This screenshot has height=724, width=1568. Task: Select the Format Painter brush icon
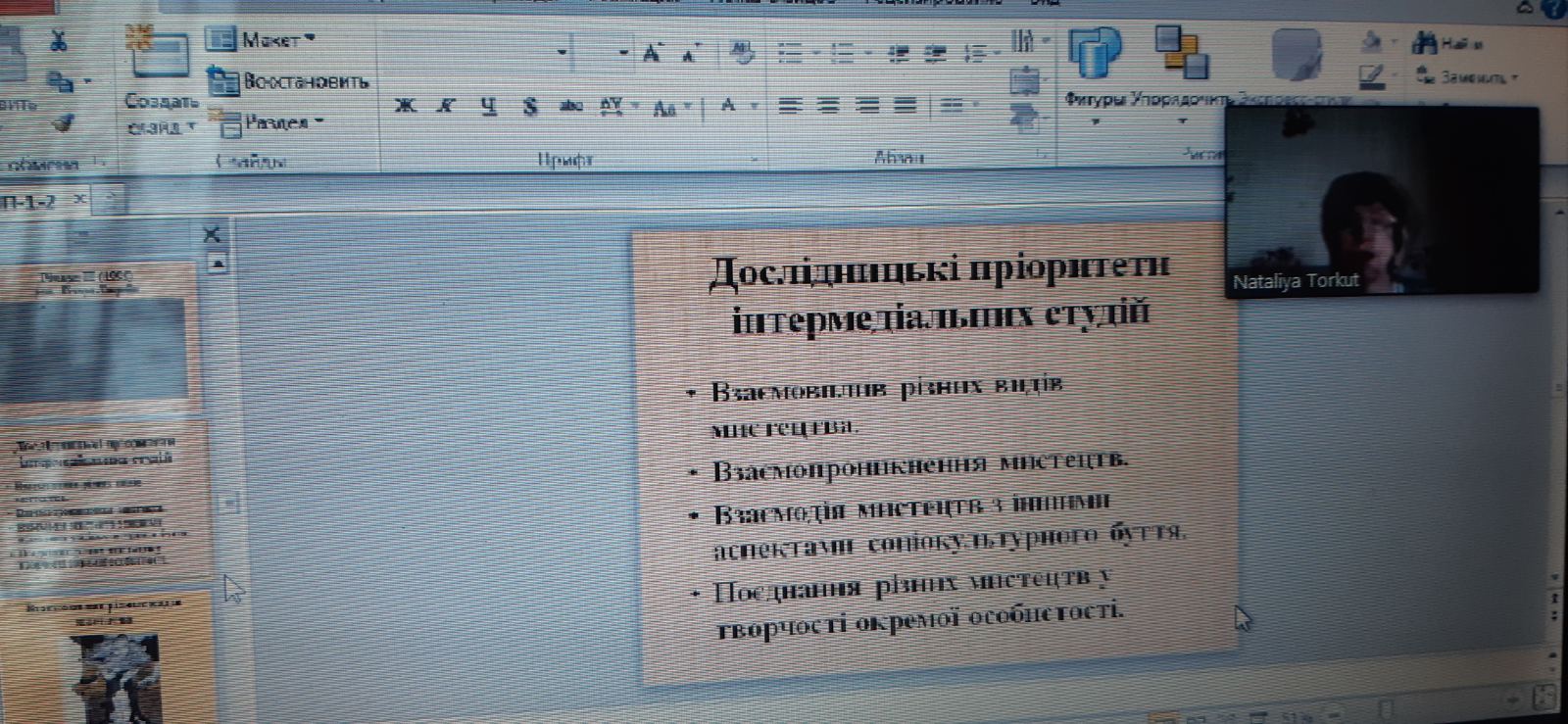pos(62,122)
